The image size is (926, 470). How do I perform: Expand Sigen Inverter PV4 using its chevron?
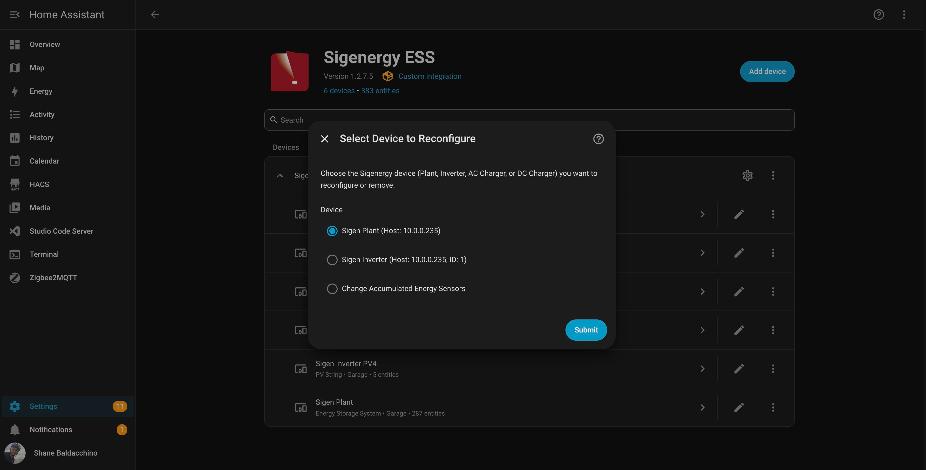[702, 369]
